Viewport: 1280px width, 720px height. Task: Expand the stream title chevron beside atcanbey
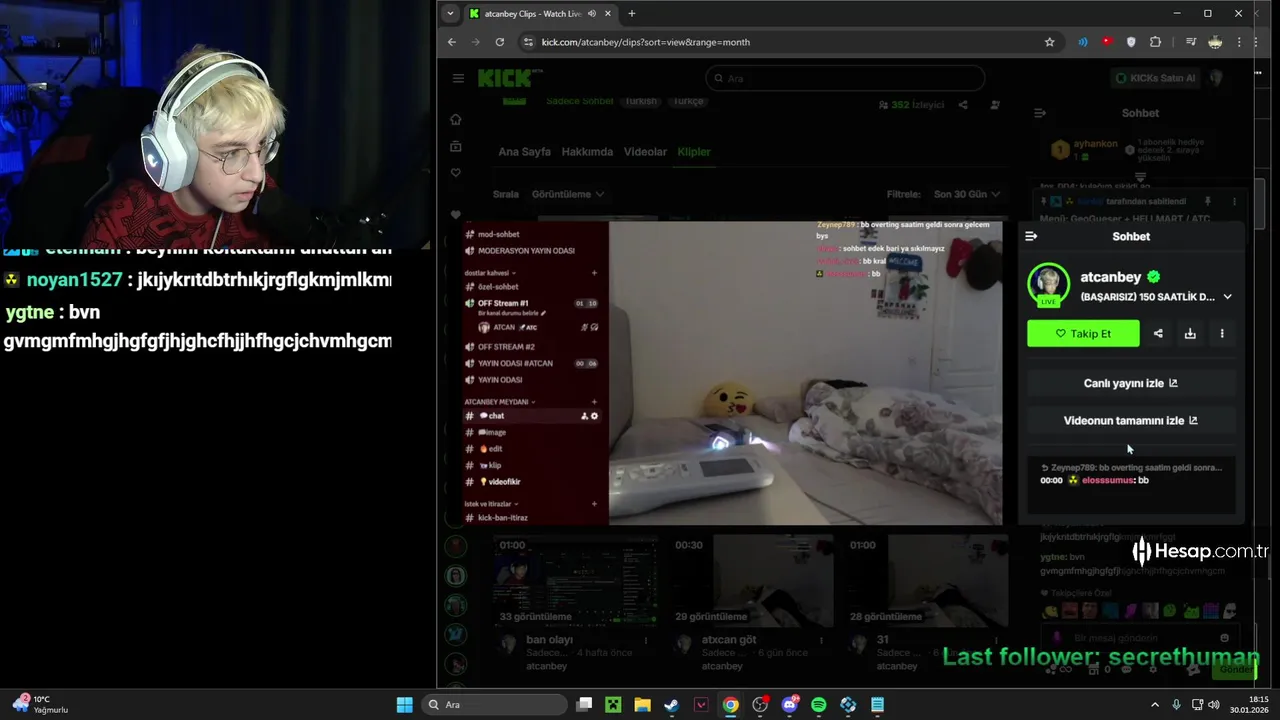(1227, 297)
